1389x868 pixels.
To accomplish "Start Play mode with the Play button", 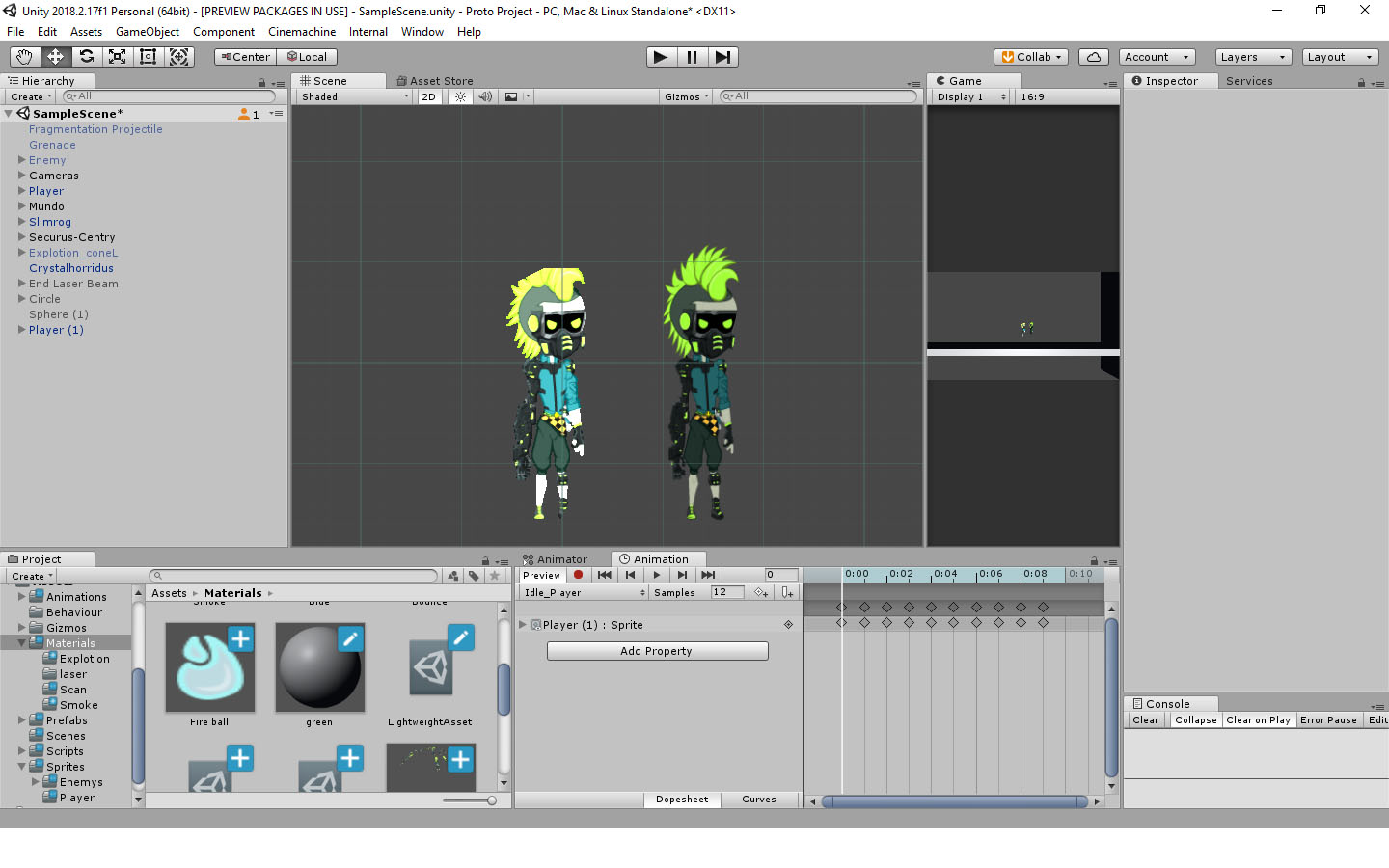I will click(662, 57).
